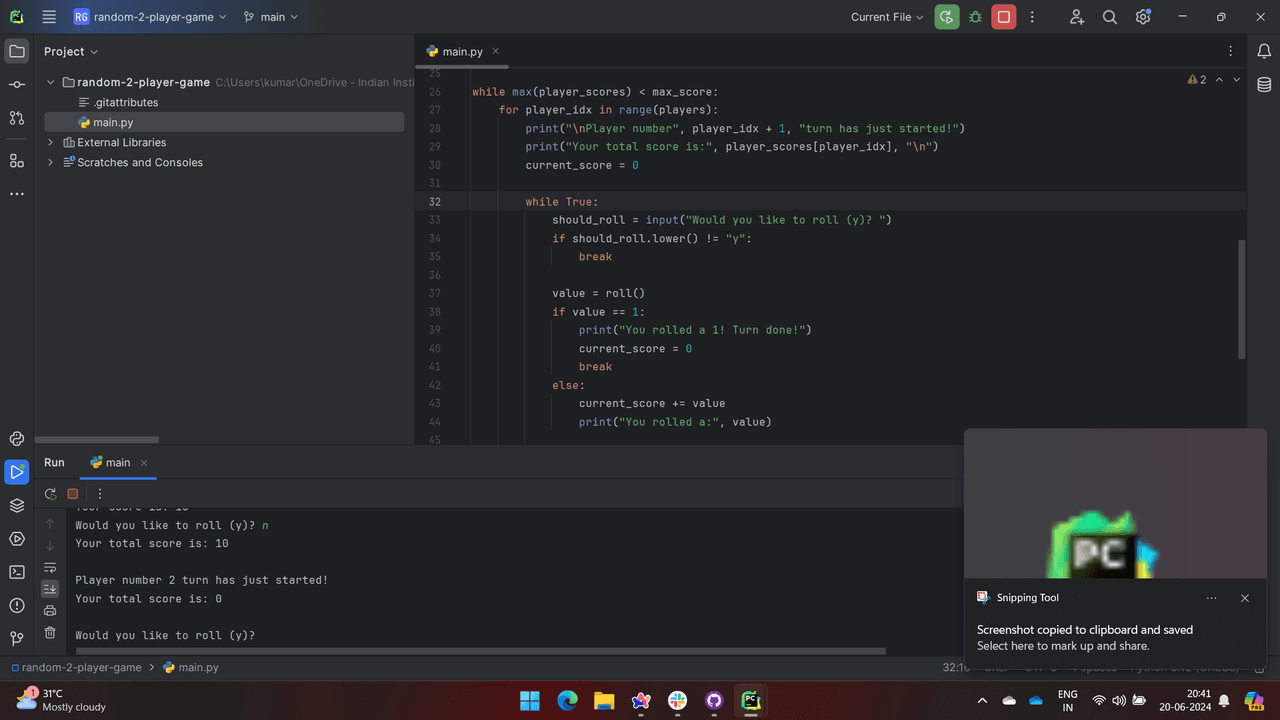Open the Python Packages tool window
The height and width of the screenshot is (720, 1280).
pos(17,505)
